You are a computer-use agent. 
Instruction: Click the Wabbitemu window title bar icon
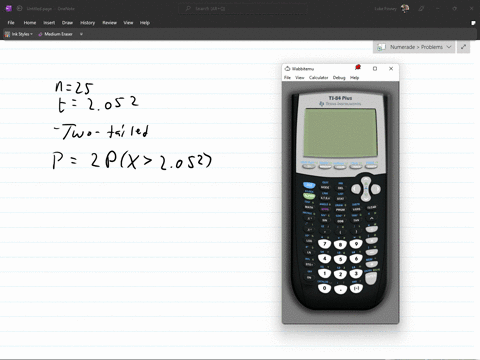click(x=287, y=69)
